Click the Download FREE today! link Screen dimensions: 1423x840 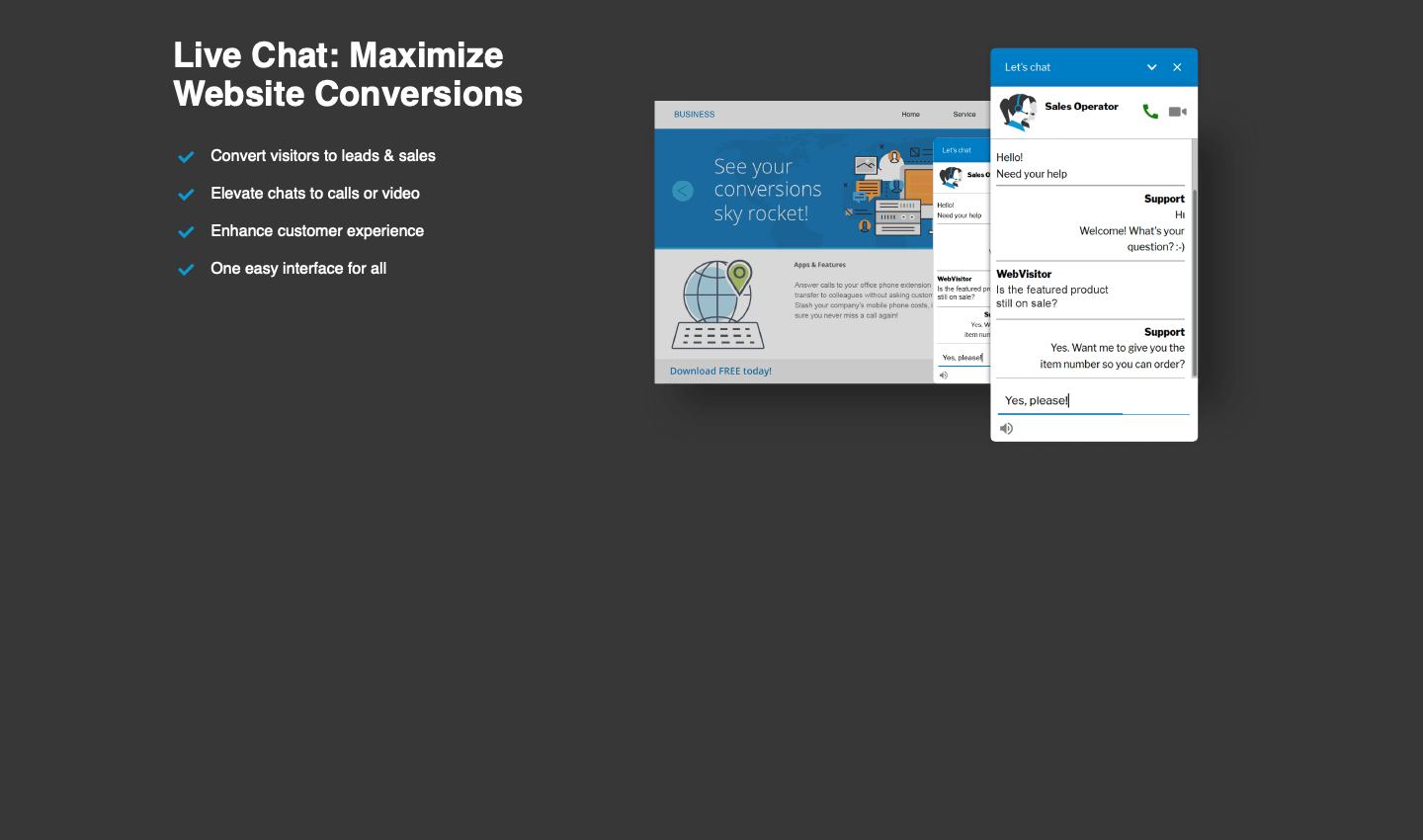coord(720,372)
